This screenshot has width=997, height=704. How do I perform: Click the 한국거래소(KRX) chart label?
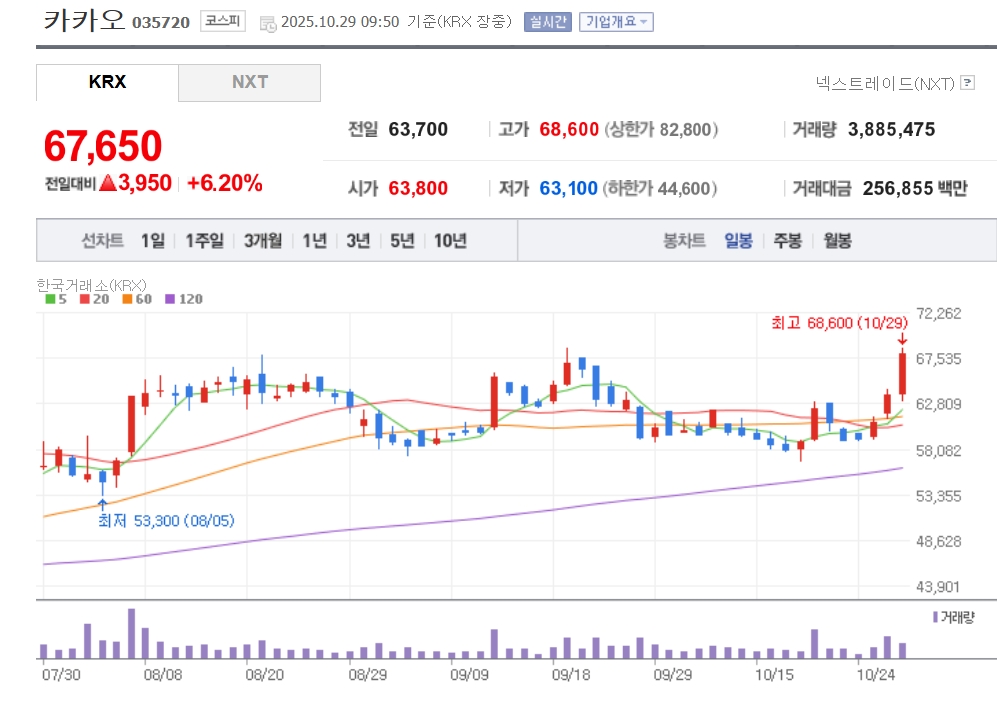click(x=91, y=285)
